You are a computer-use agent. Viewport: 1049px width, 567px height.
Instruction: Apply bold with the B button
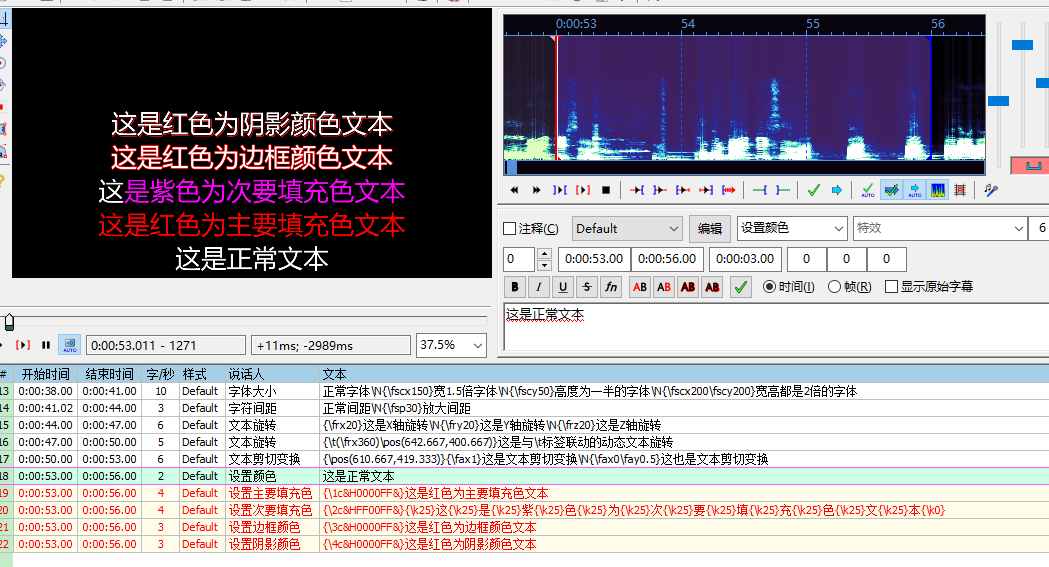click(514, 287)
